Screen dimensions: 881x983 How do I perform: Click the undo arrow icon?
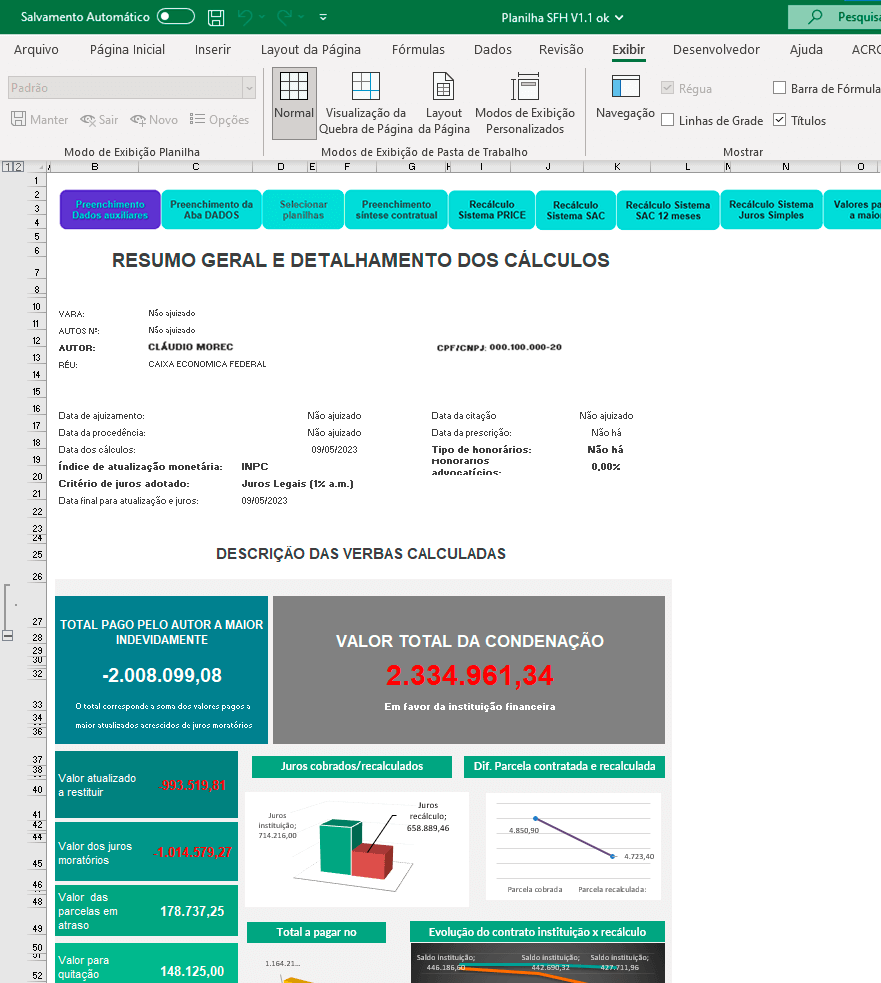tap(245, 18)
